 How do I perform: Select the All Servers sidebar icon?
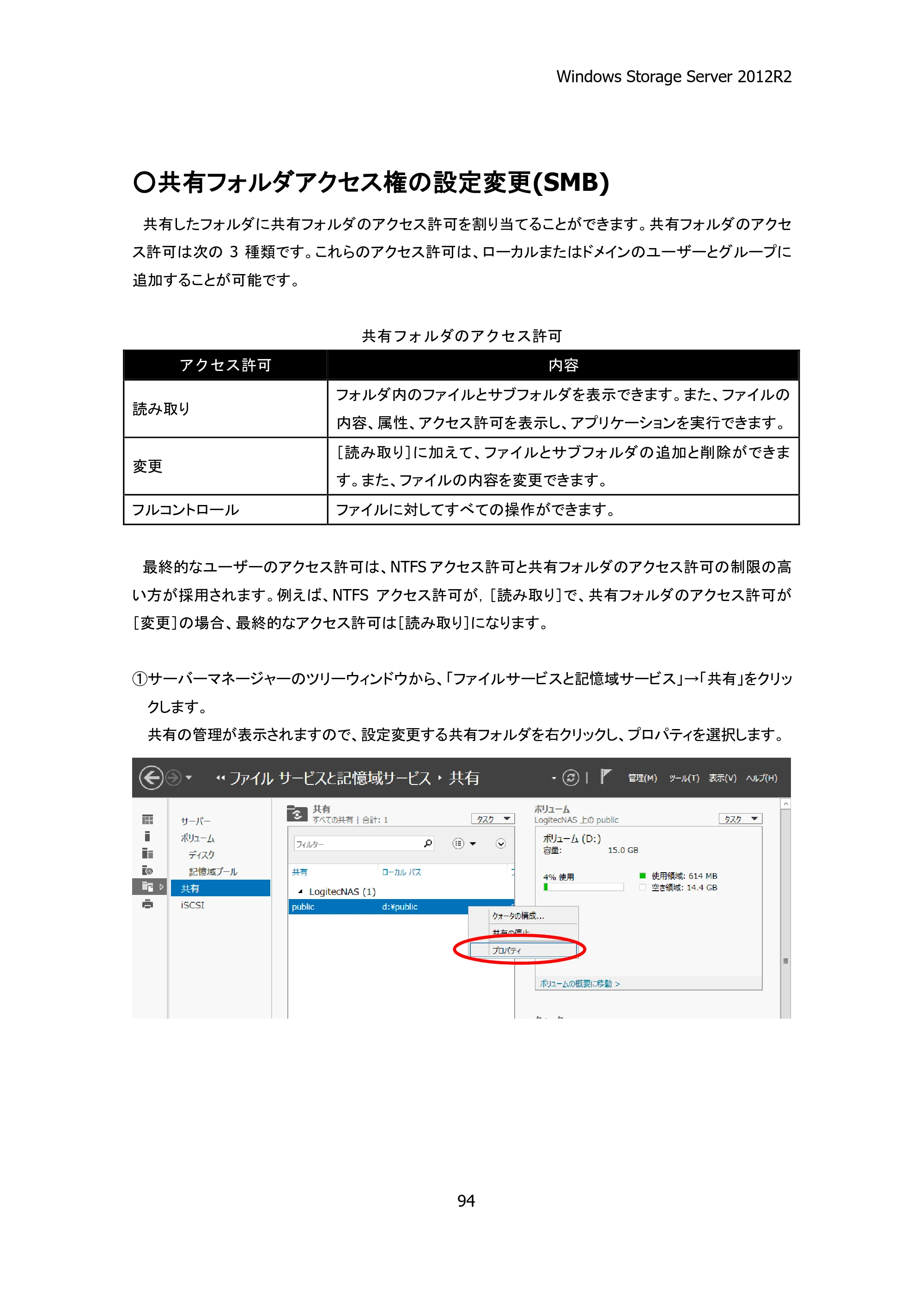(x=147, y=853)
